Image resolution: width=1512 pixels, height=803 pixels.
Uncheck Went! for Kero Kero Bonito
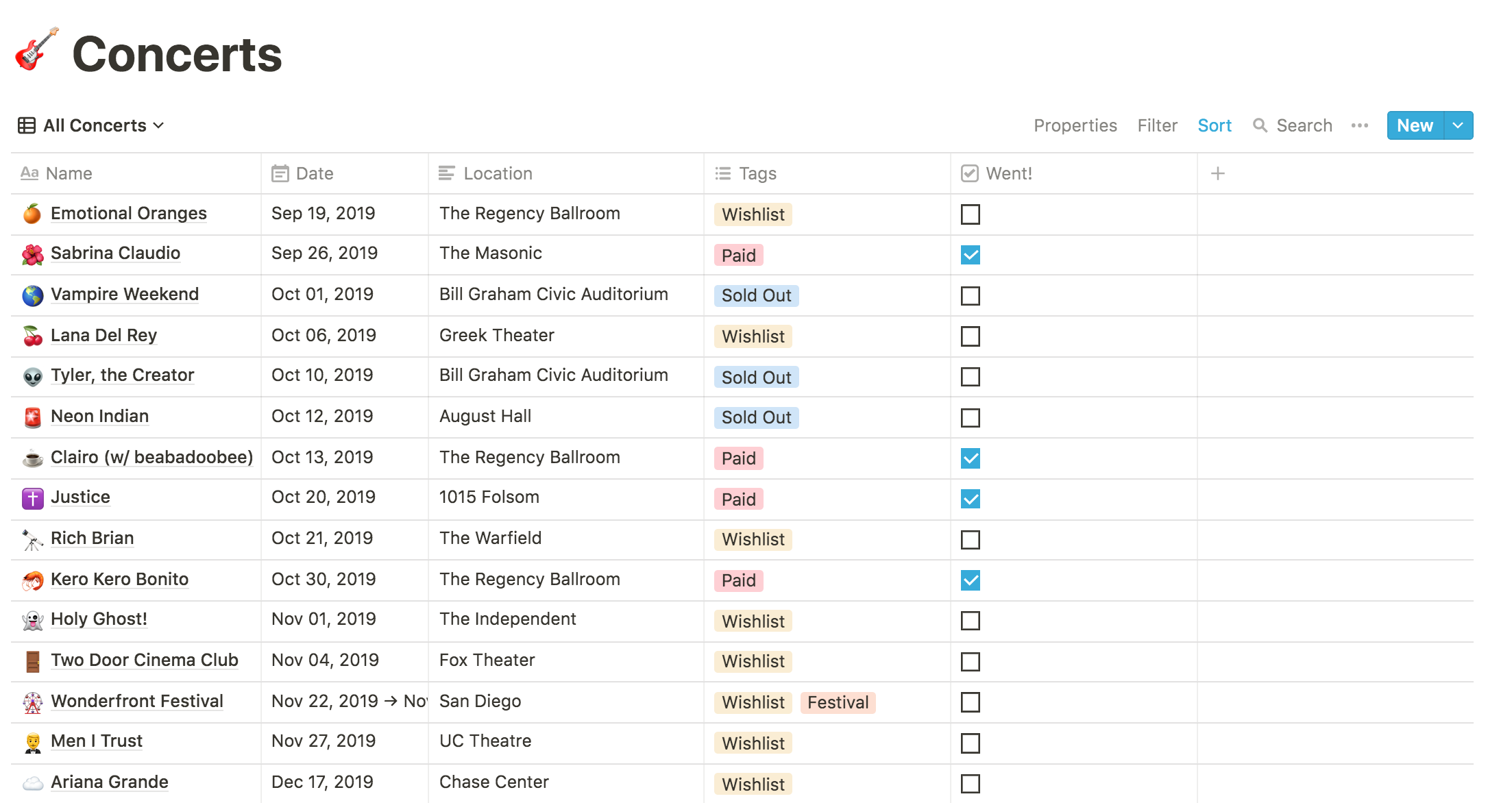pyautogui.click(x=971, y=580)
